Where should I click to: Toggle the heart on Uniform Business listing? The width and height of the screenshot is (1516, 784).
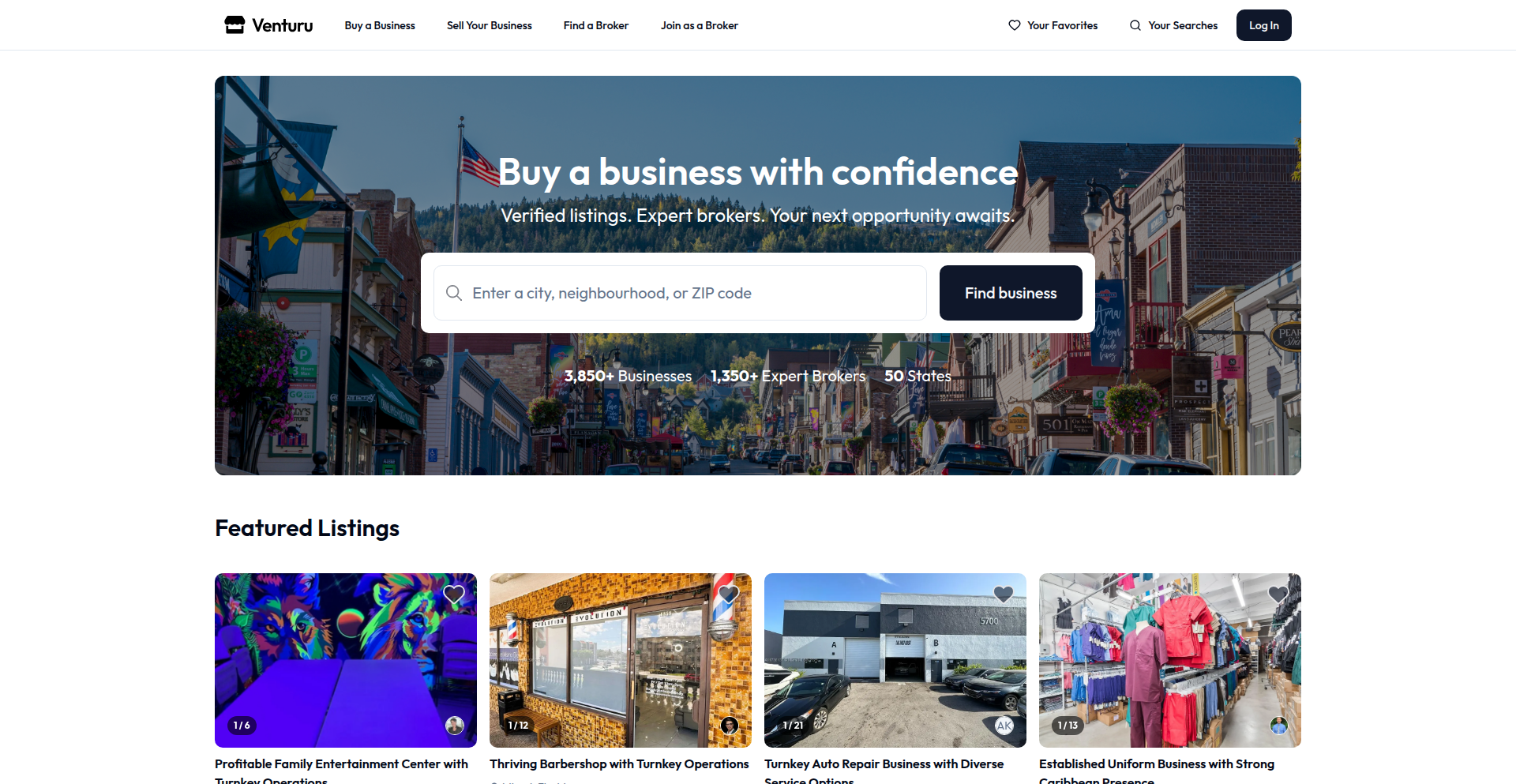(1278, 595)
